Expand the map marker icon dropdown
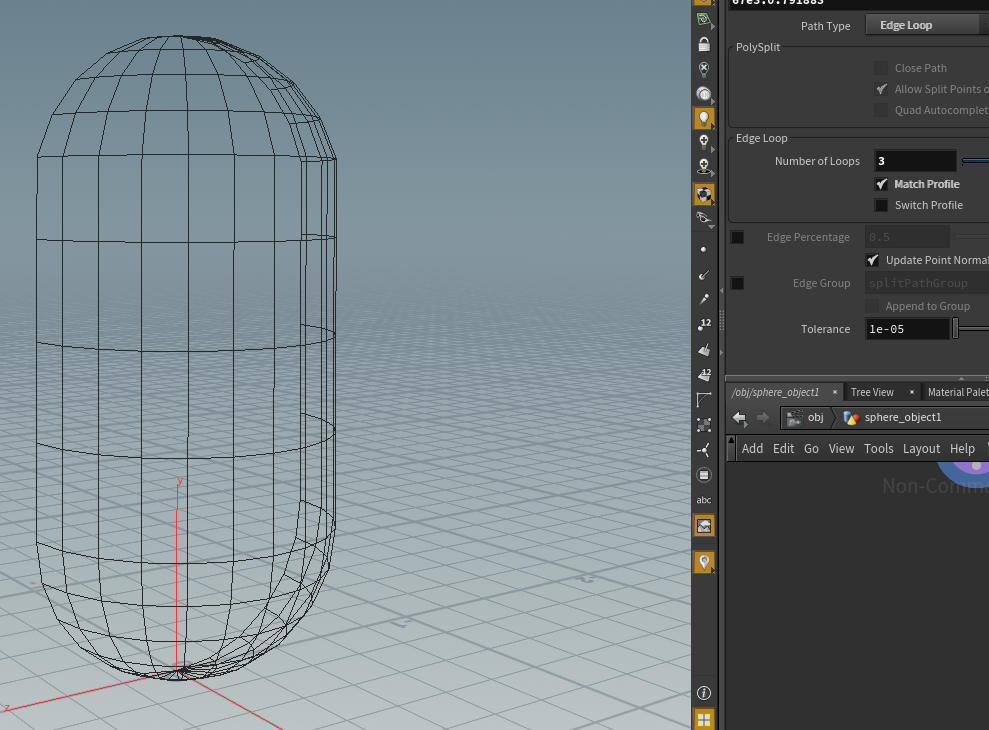Viewport: 989px width, 730px height. 713,569
